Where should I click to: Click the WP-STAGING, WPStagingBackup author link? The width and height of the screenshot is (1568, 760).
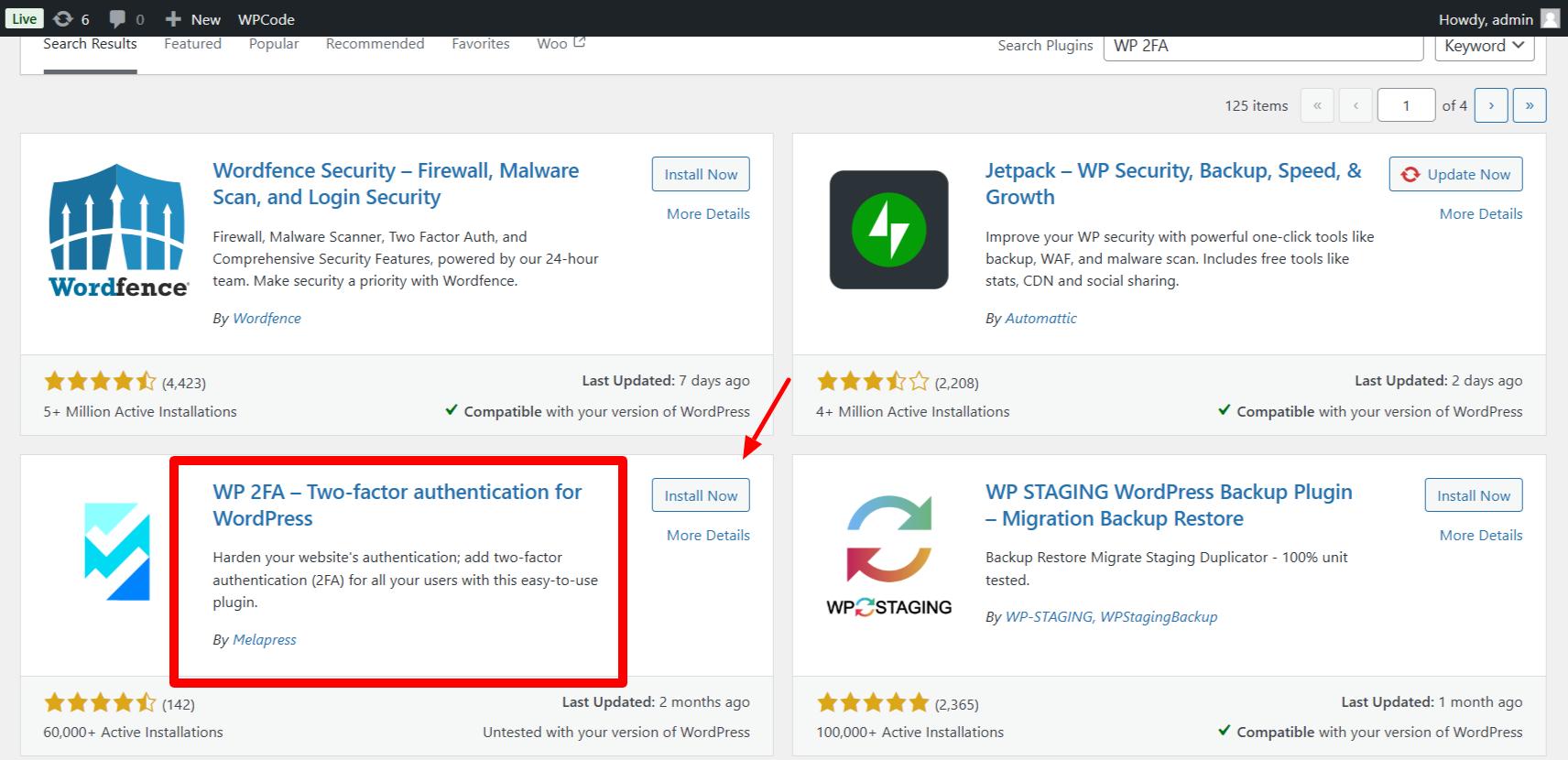coord(1111,616)
